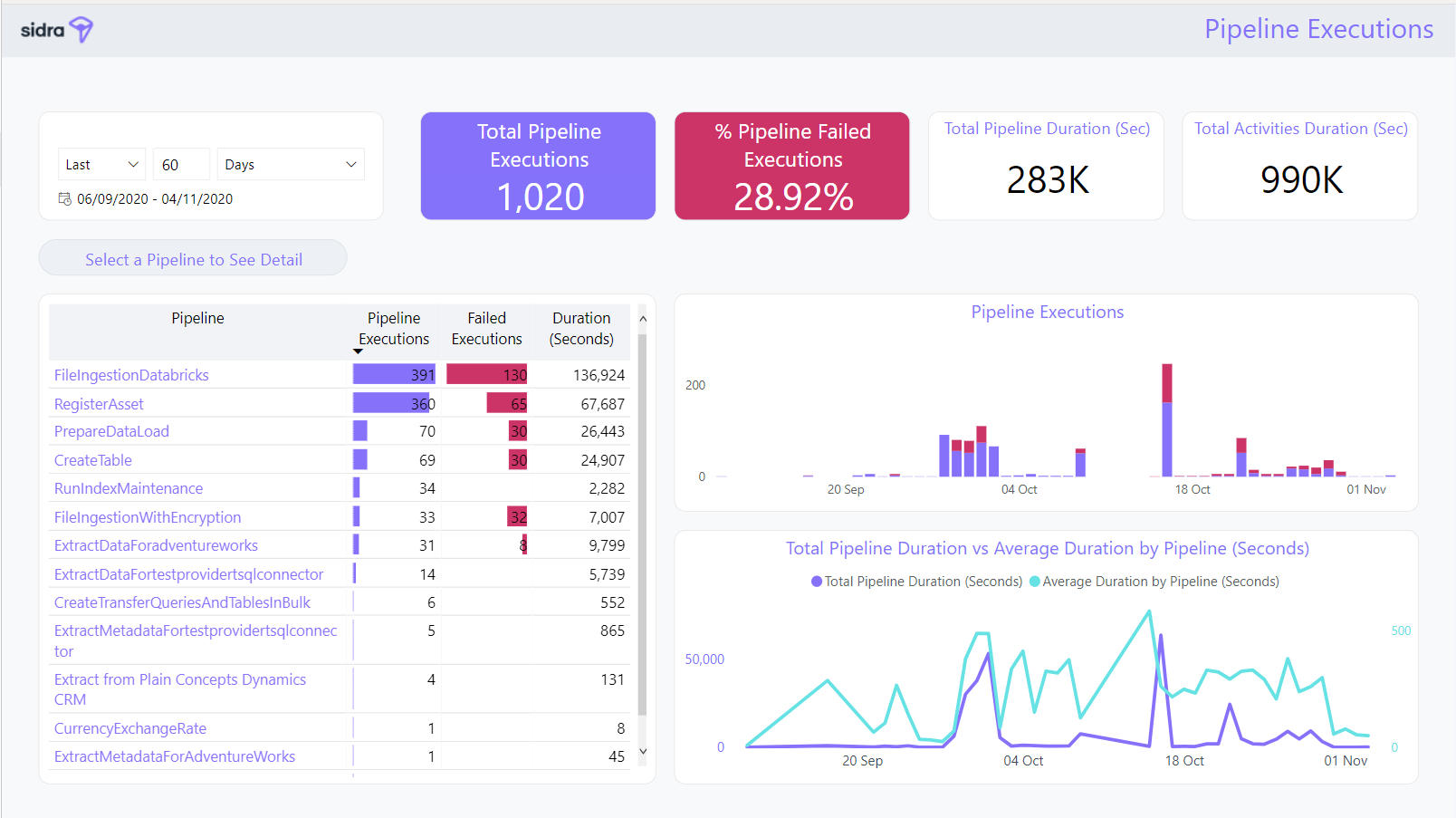Screen dimensions: 1456x818
Task: Open the "Last" relative date dropdown
Action: click(x=101, y=165)
